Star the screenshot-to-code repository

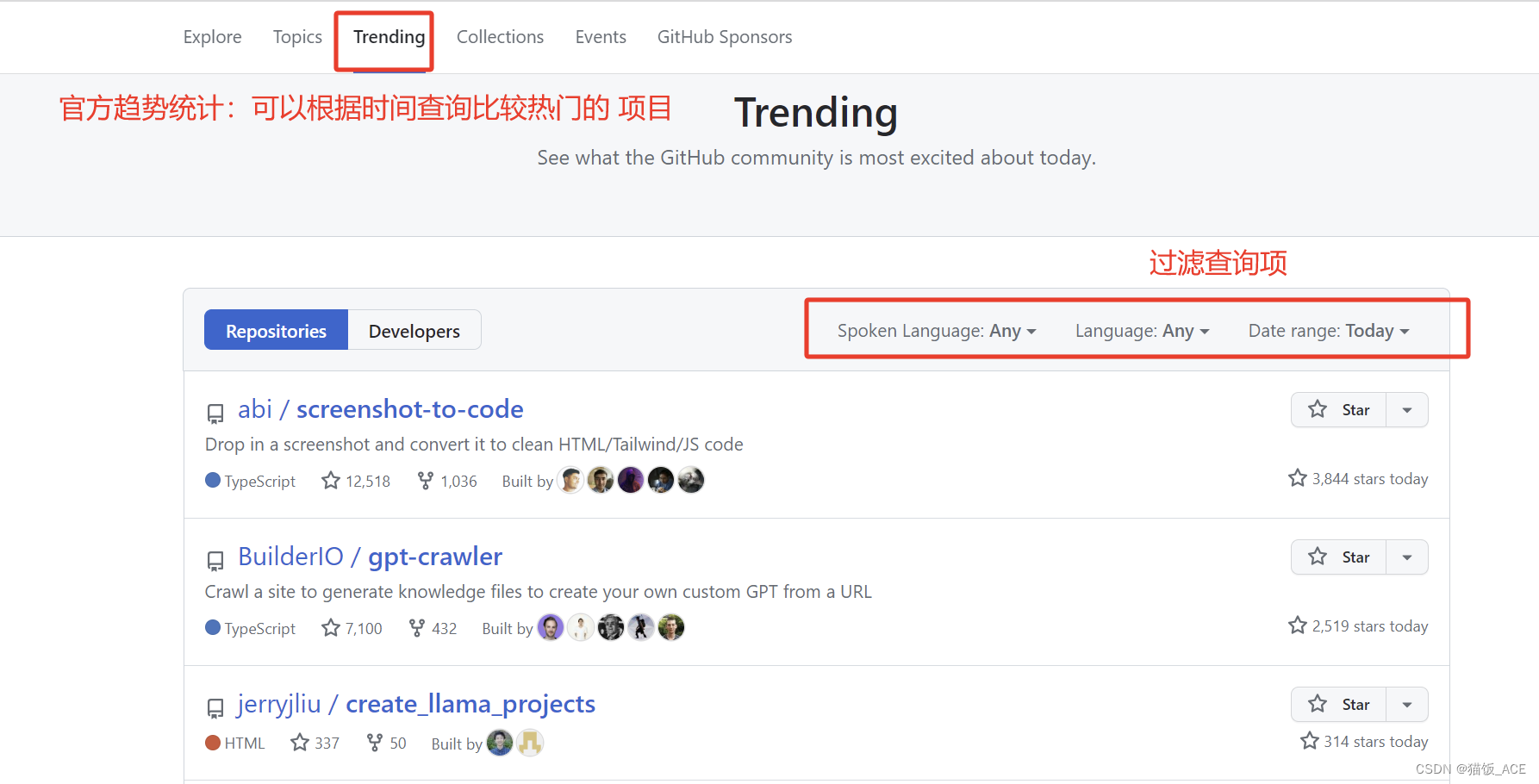[x=1338, y=410]
